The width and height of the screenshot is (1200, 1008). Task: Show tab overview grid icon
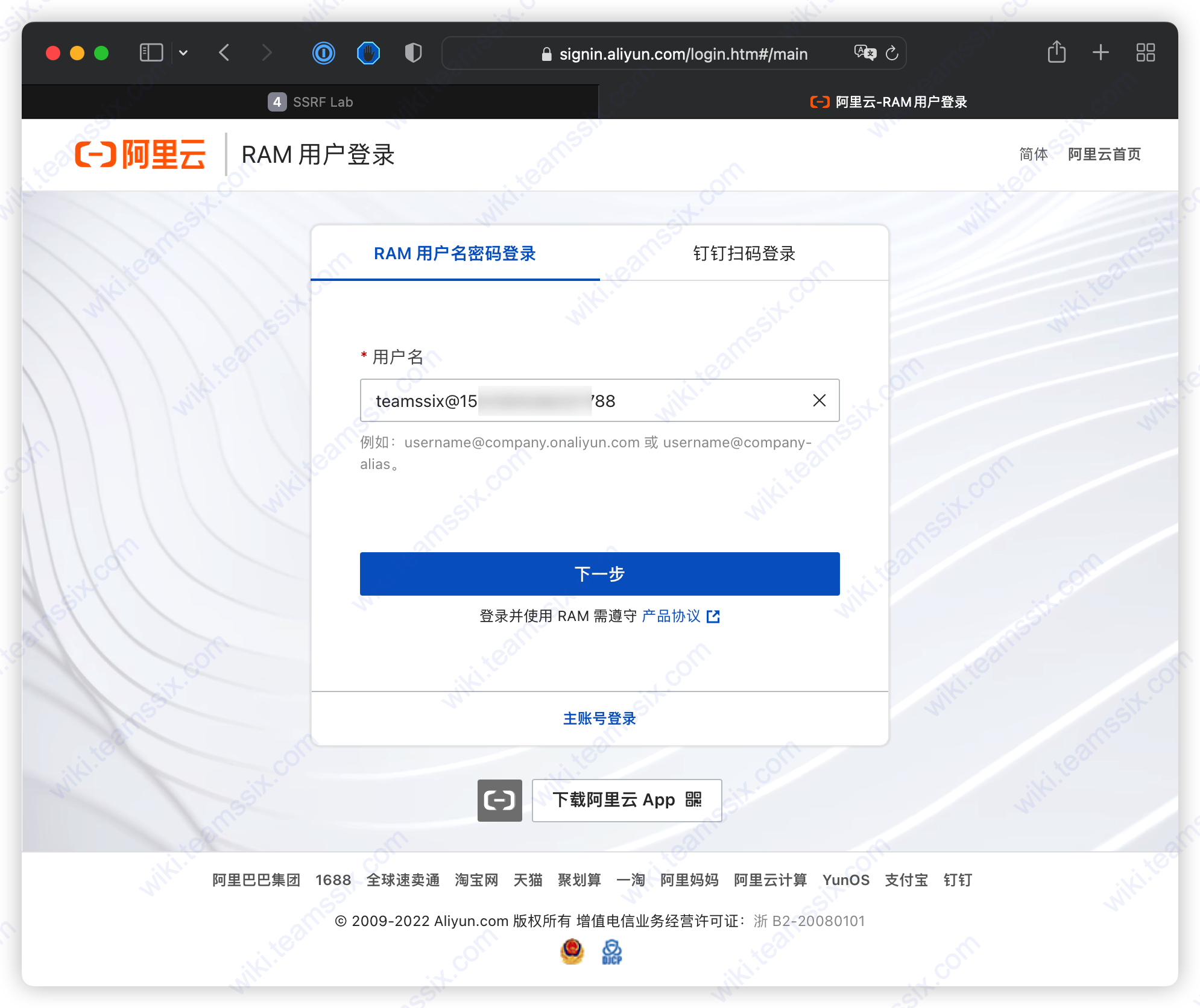point(1145,52)
